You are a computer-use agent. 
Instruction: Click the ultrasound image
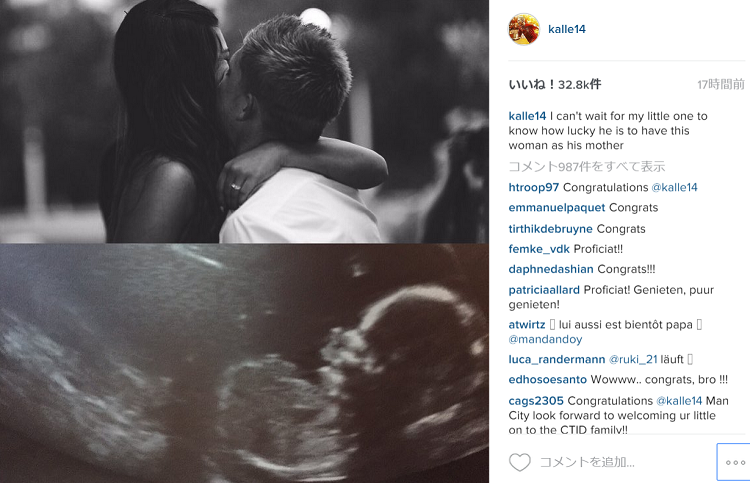[x=244, y=363]
